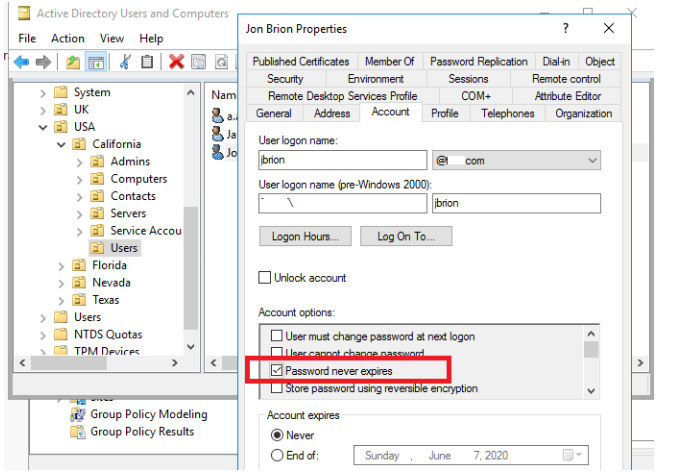Click the Group Policy Modeling icon

[x=78, y=414]
